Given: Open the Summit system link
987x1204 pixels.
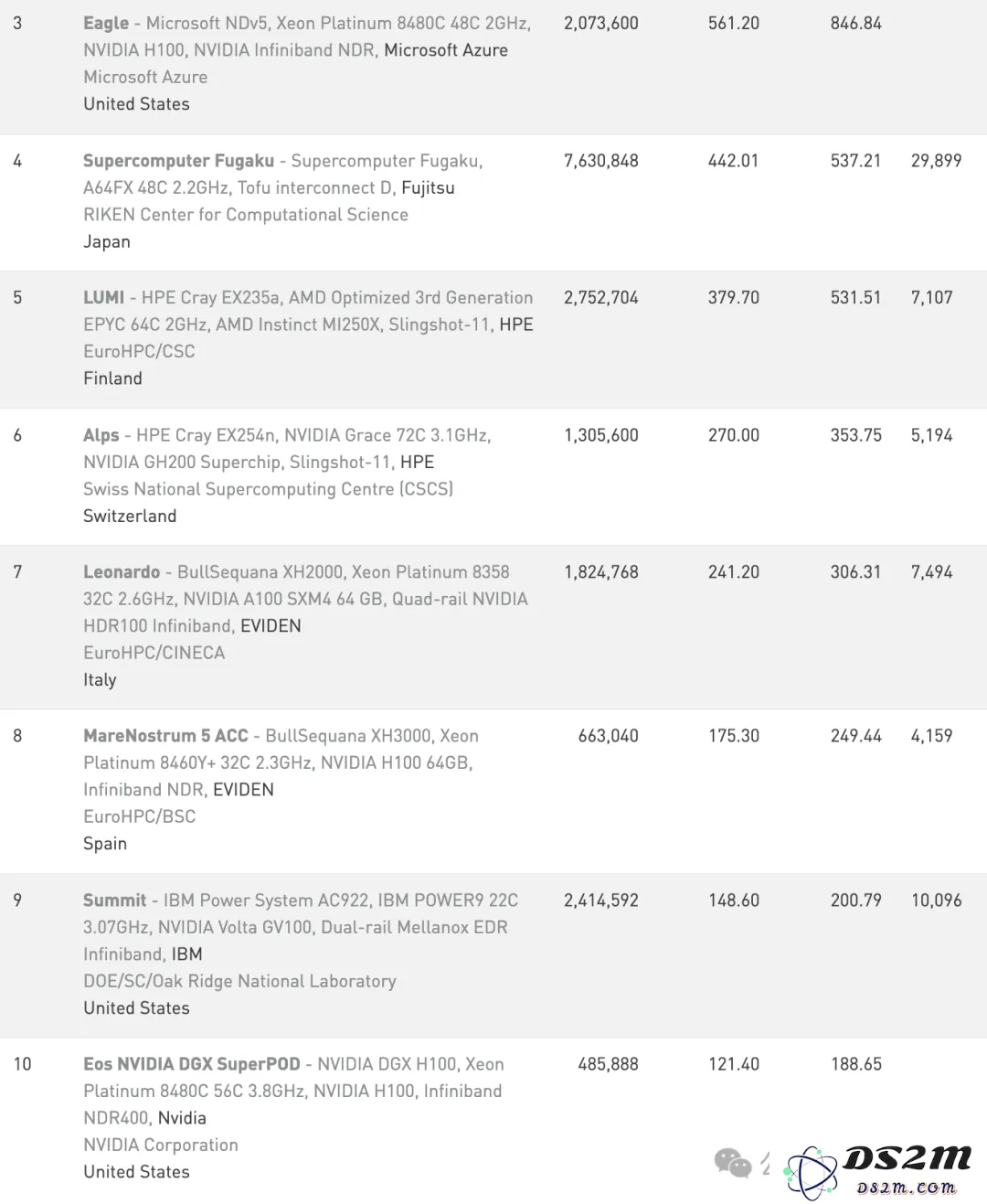Looking at the screenshot, I should click(x=114, y=900).
